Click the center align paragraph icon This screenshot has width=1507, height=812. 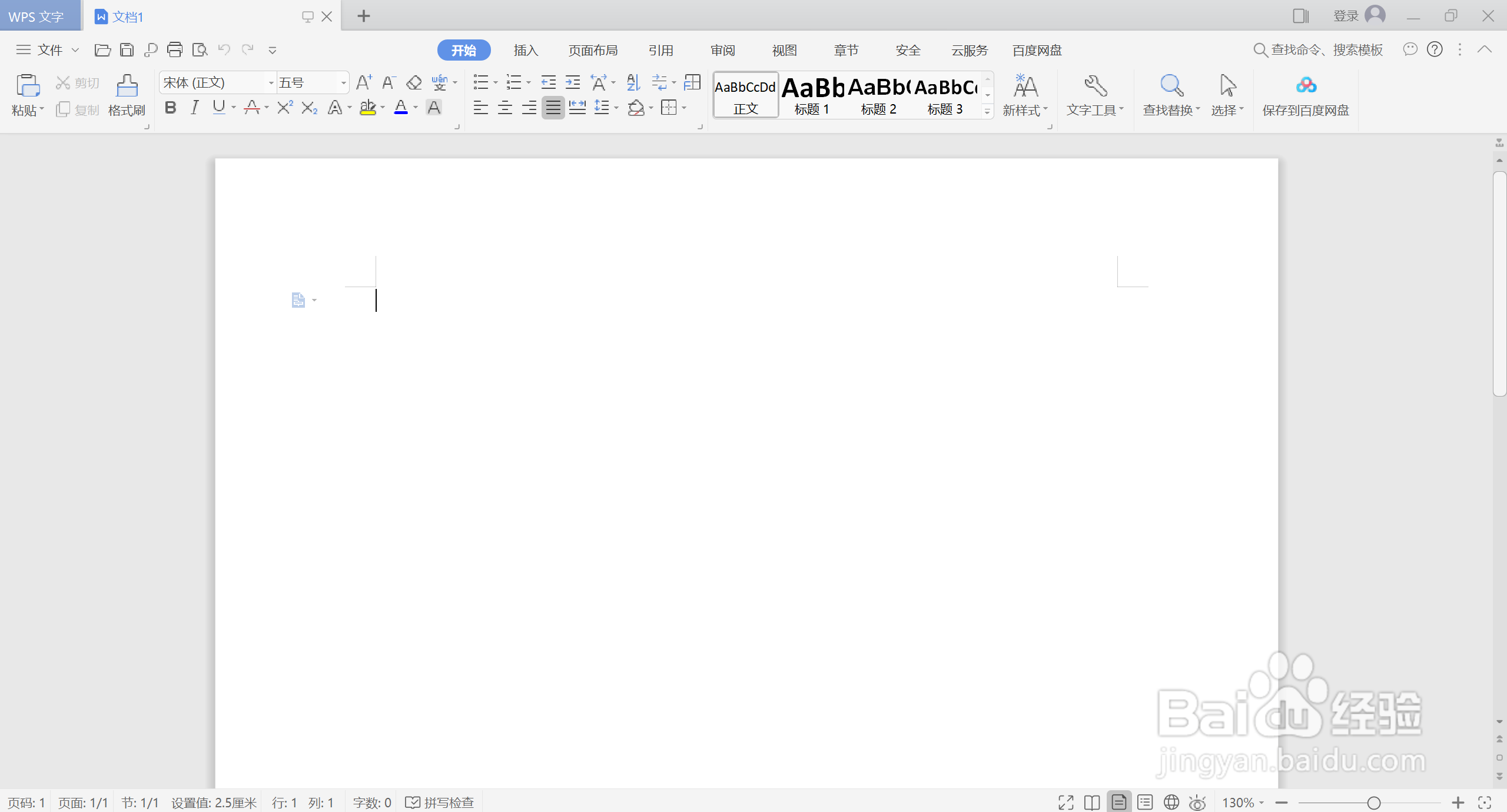pyautogui.click(x=504, y=108)
